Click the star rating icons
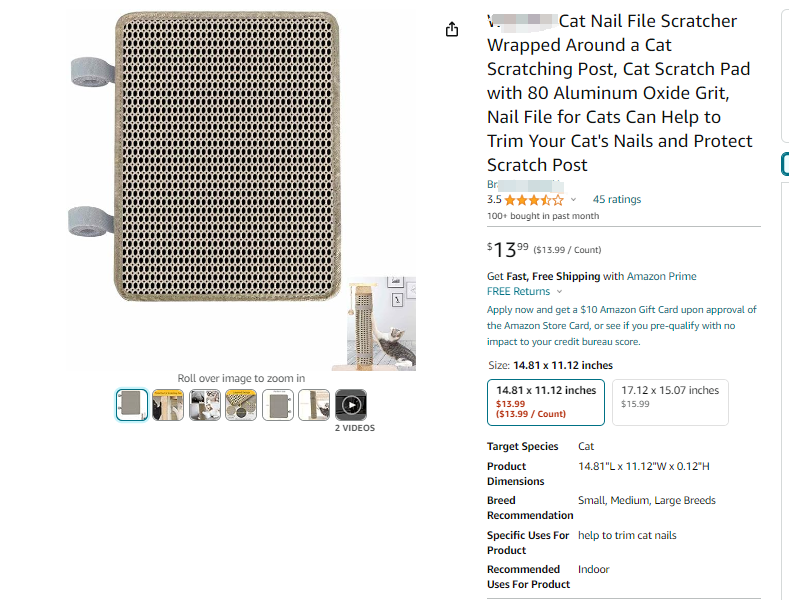 (x=534, y=200)
